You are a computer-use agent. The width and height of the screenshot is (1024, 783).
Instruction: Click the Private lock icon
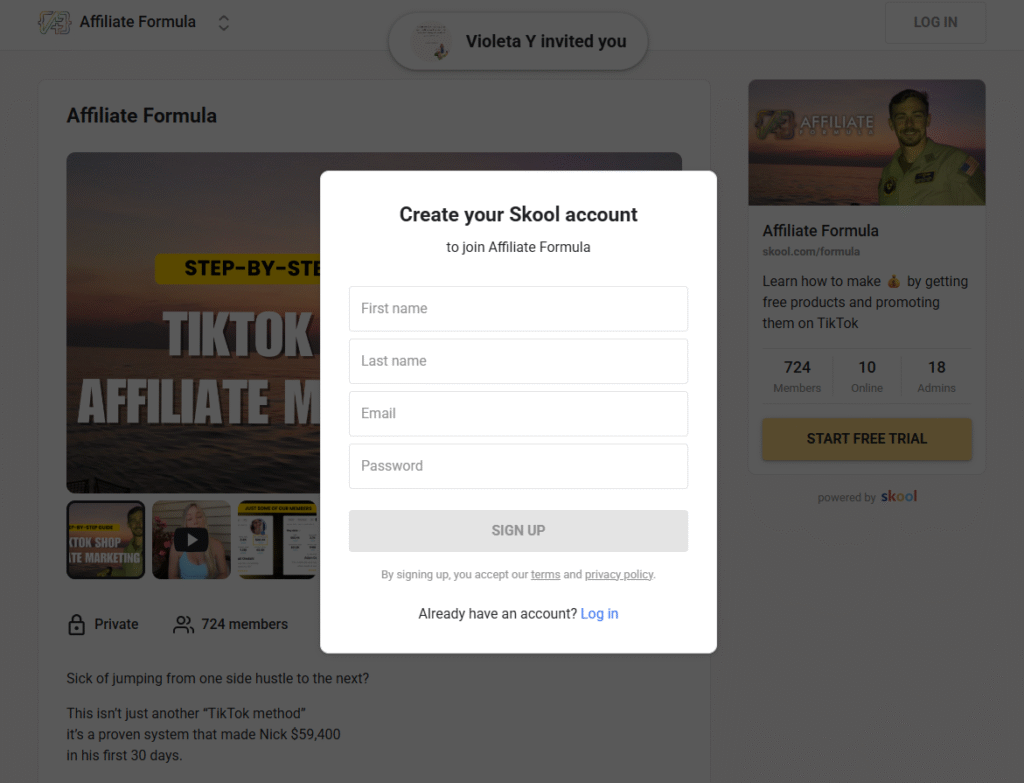point(76,624)
